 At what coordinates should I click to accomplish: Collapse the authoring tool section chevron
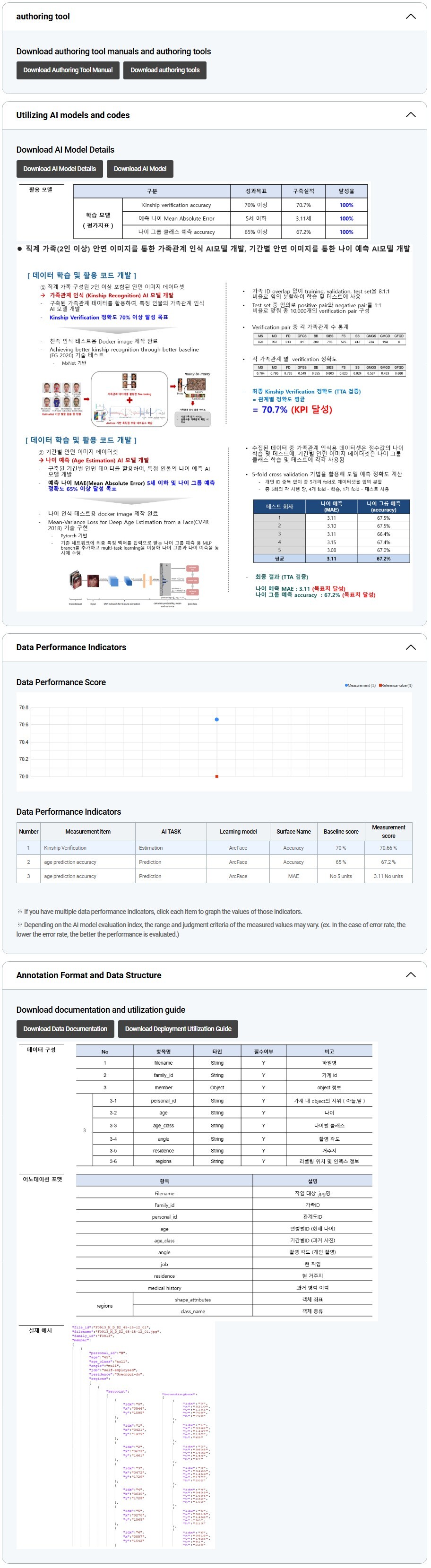tap(411, 17)
